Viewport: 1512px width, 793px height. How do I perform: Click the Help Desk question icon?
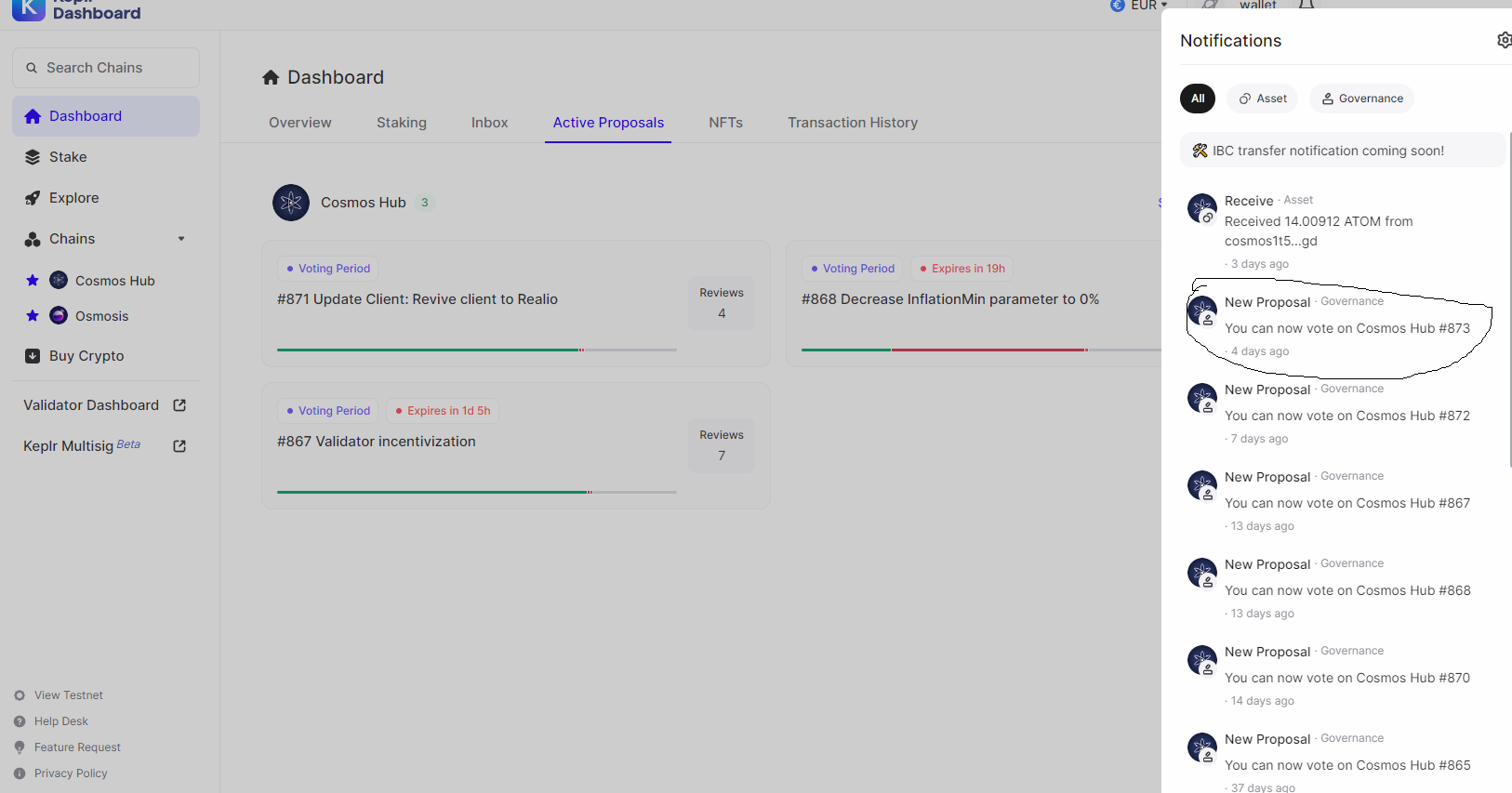[20, 721]
